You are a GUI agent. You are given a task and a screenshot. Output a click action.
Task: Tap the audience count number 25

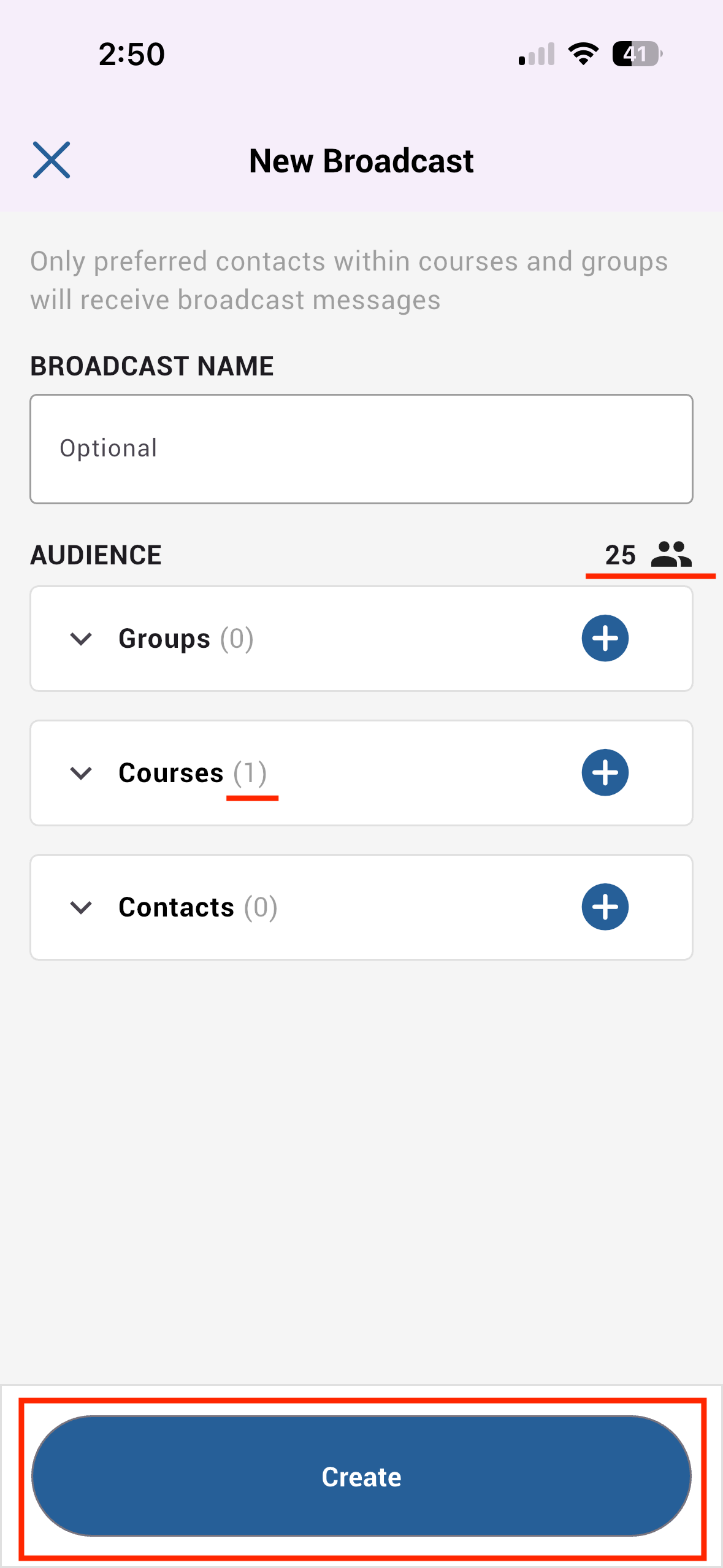tap(620, 555)
